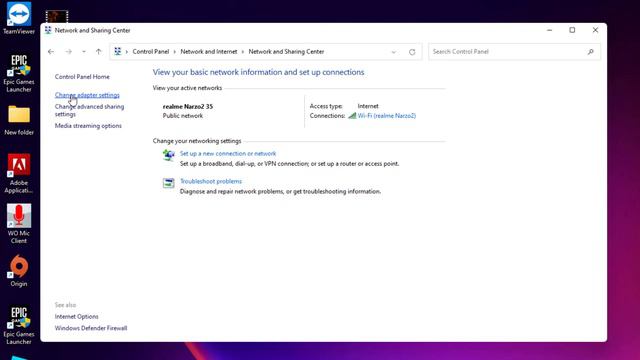The image size is (640, 360).
Task: Open WO Mic Client shortcut
Action: [19, 224]
